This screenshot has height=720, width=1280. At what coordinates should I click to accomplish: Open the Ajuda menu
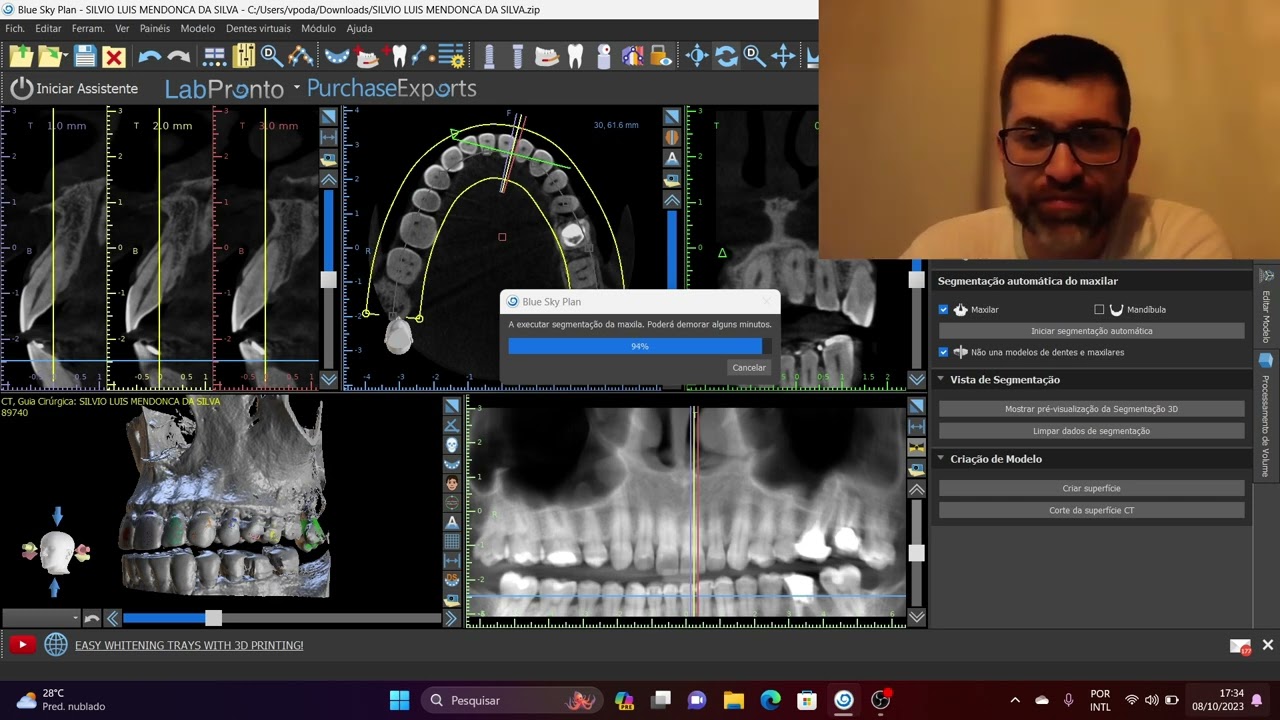coord(359,29)
